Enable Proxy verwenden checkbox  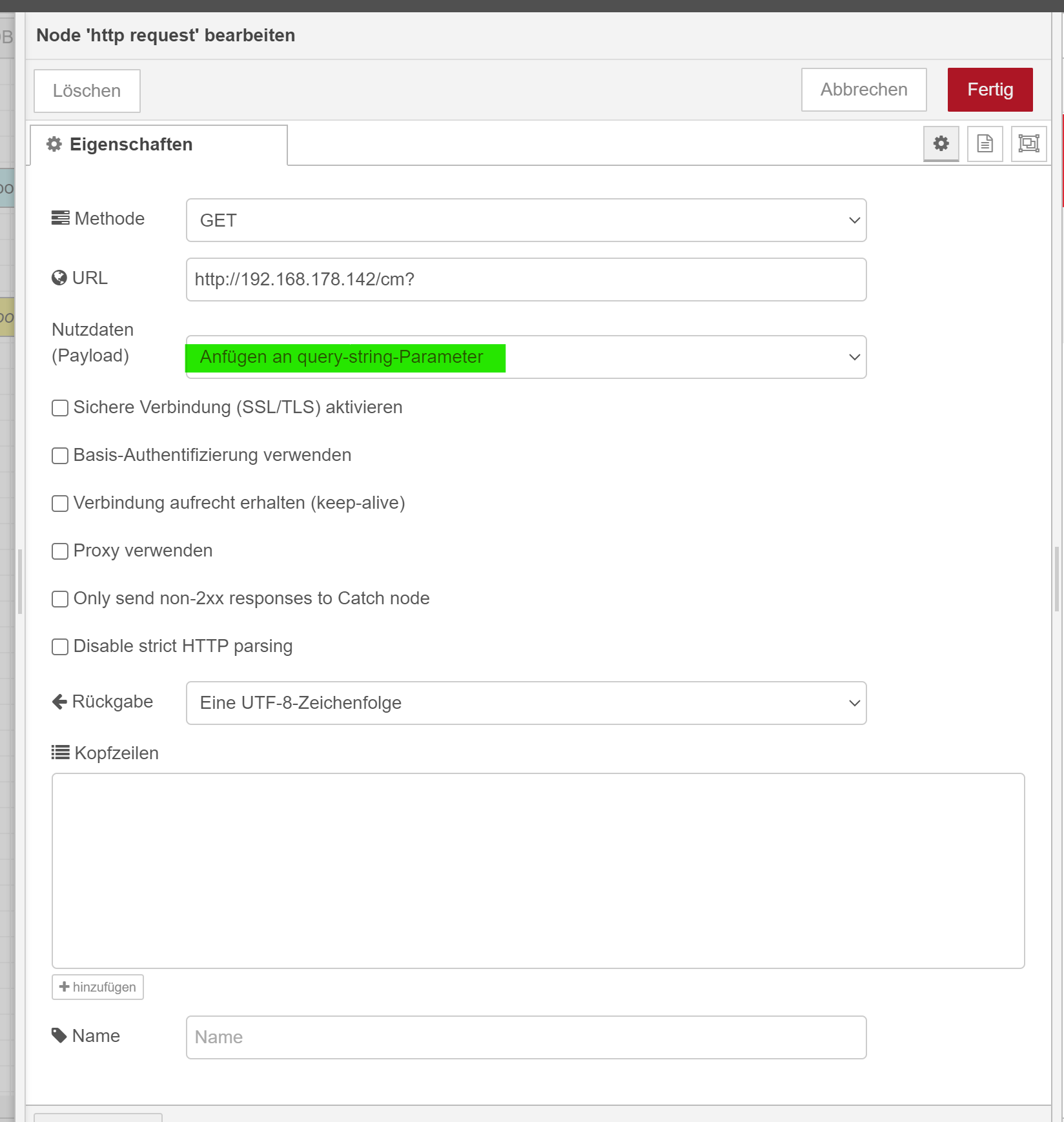pyautogui.click(x=60, y=551)
